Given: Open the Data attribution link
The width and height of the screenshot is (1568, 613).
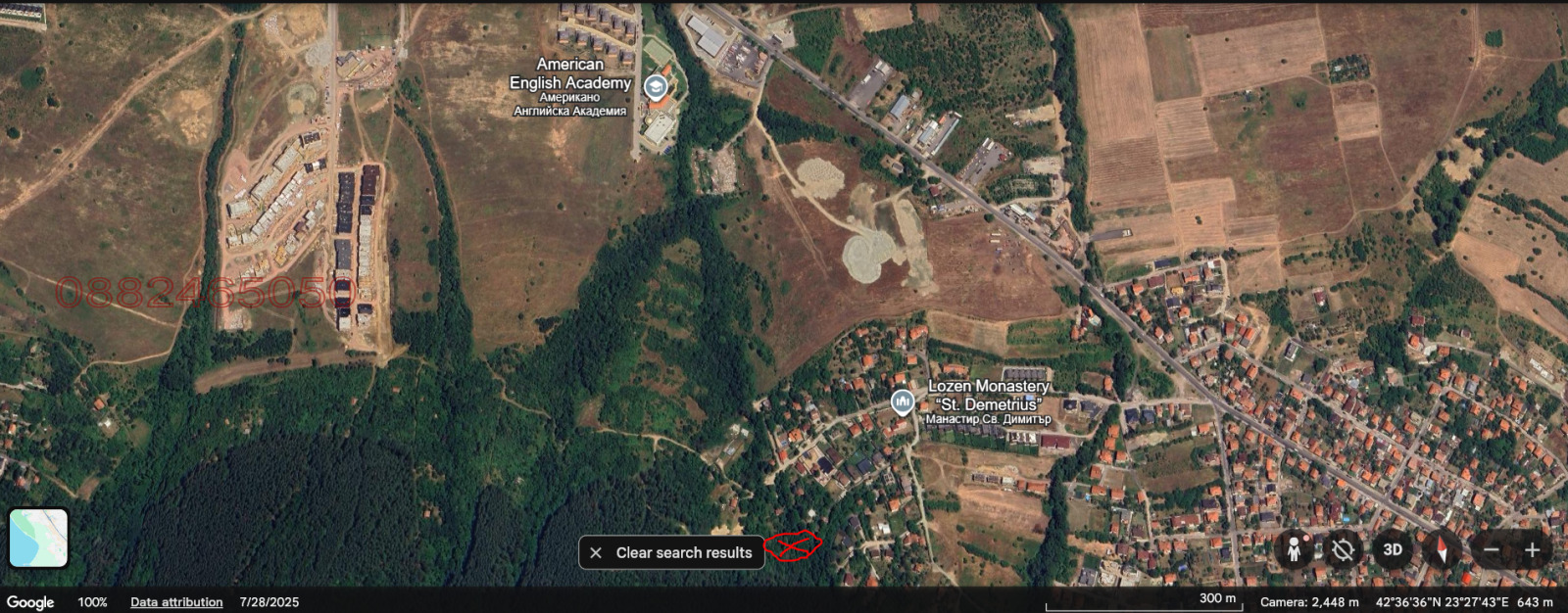Looking at the screenshot, I should (176, 602).
